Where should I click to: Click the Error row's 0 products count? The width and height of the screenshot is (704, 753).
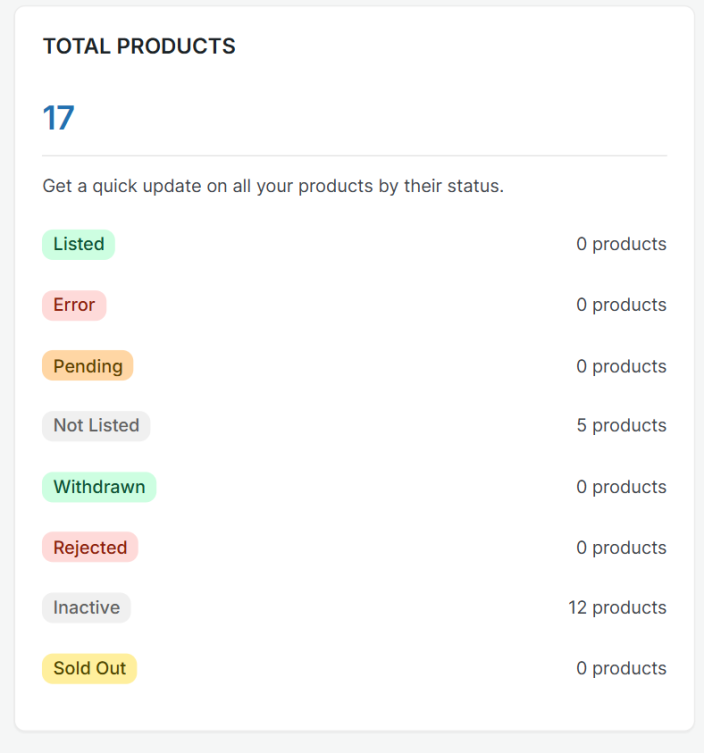point(620,305)
